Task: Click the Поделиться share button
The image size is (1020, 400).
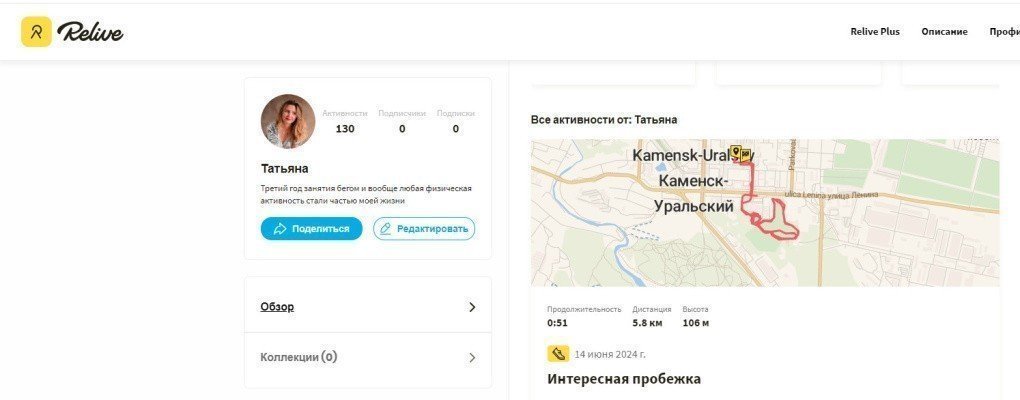Action: (312, 229)
